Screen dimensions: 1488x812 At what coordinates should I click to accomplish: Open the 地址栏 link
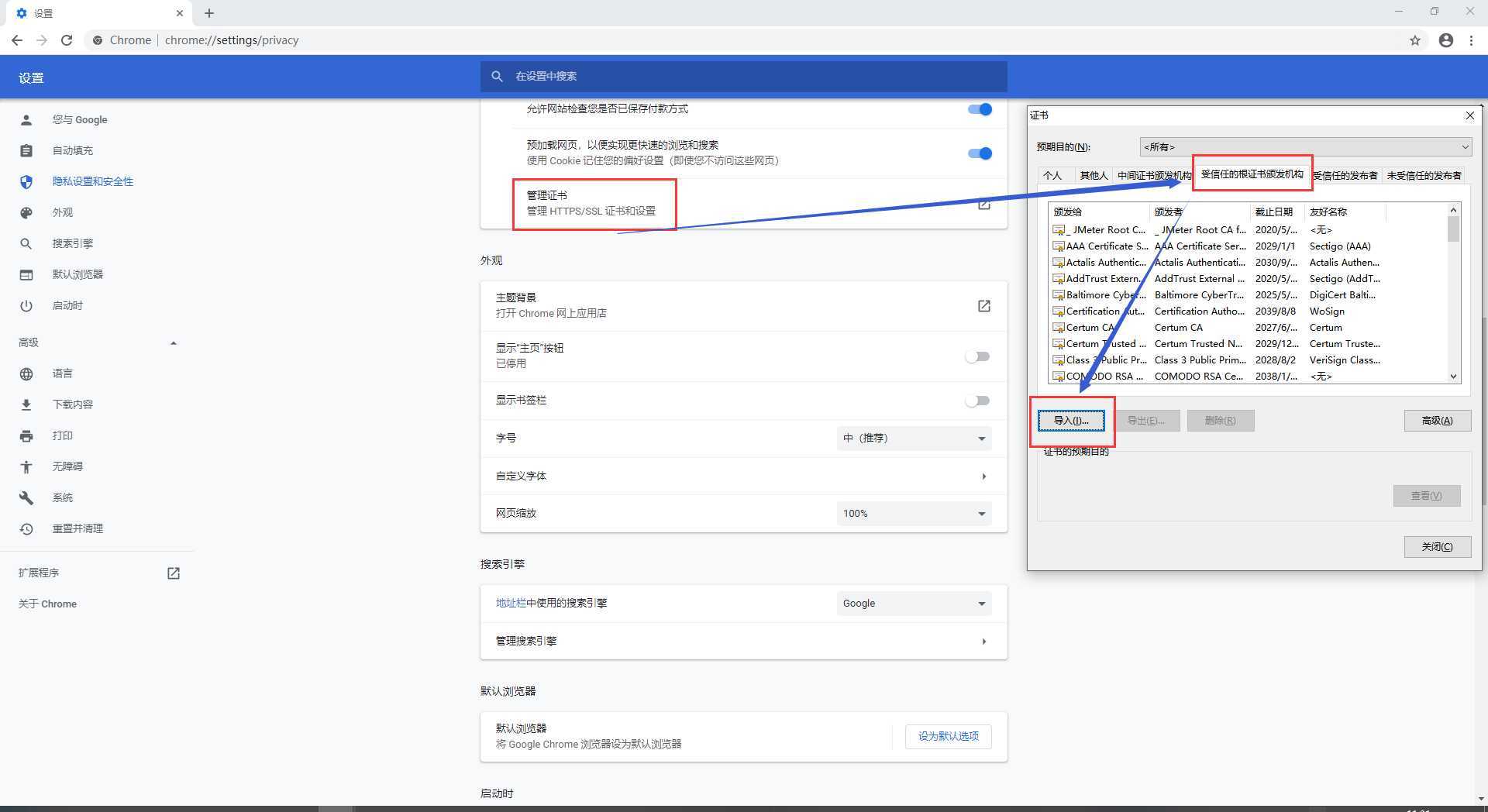pyautogui.click(x=511, y=603)
